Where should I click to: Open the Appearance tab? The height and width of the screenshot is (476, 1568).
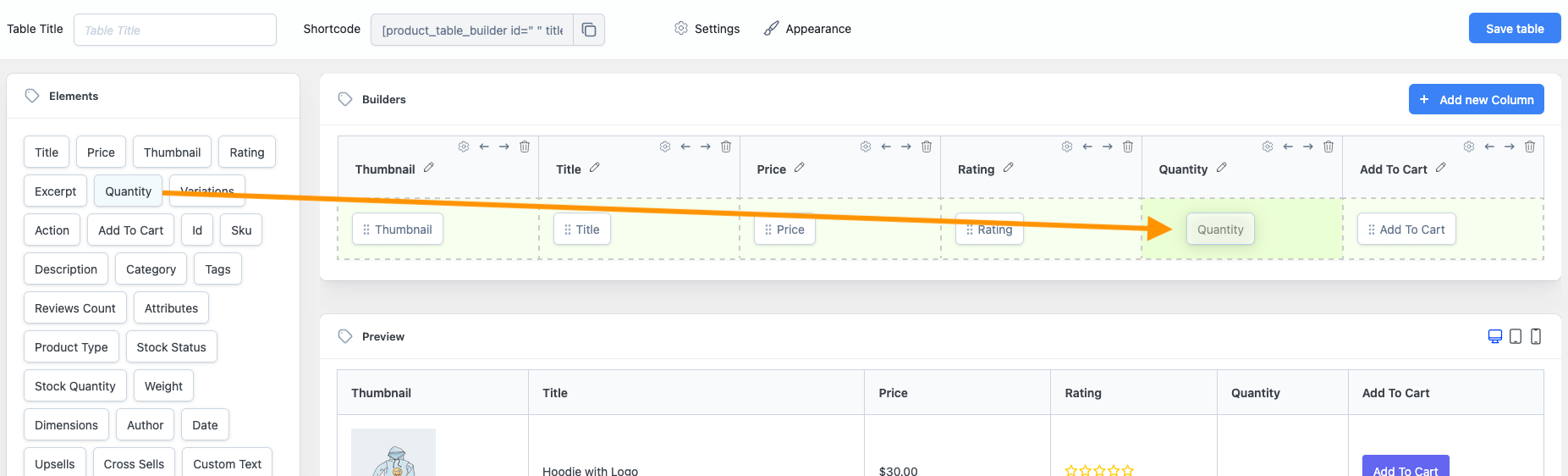[808, 29]
